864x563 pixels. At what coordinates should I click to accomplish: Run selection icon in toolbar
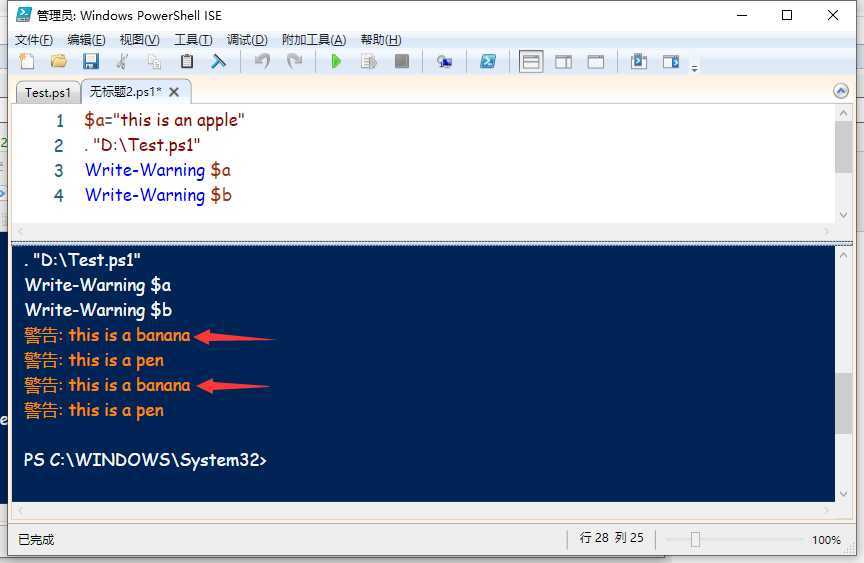click(369, 62)
